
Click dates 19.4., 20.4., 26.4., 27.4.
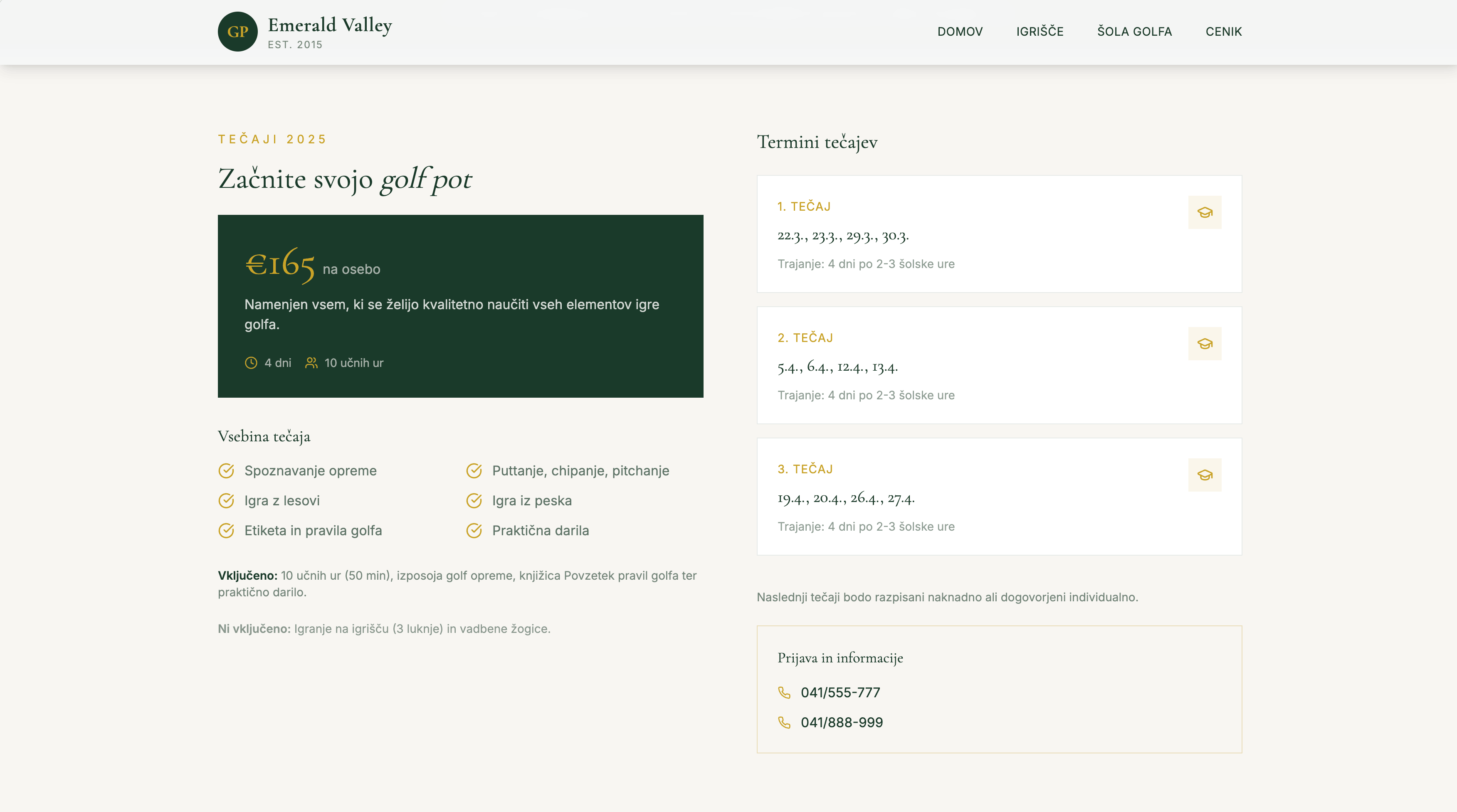pos(846,498)
